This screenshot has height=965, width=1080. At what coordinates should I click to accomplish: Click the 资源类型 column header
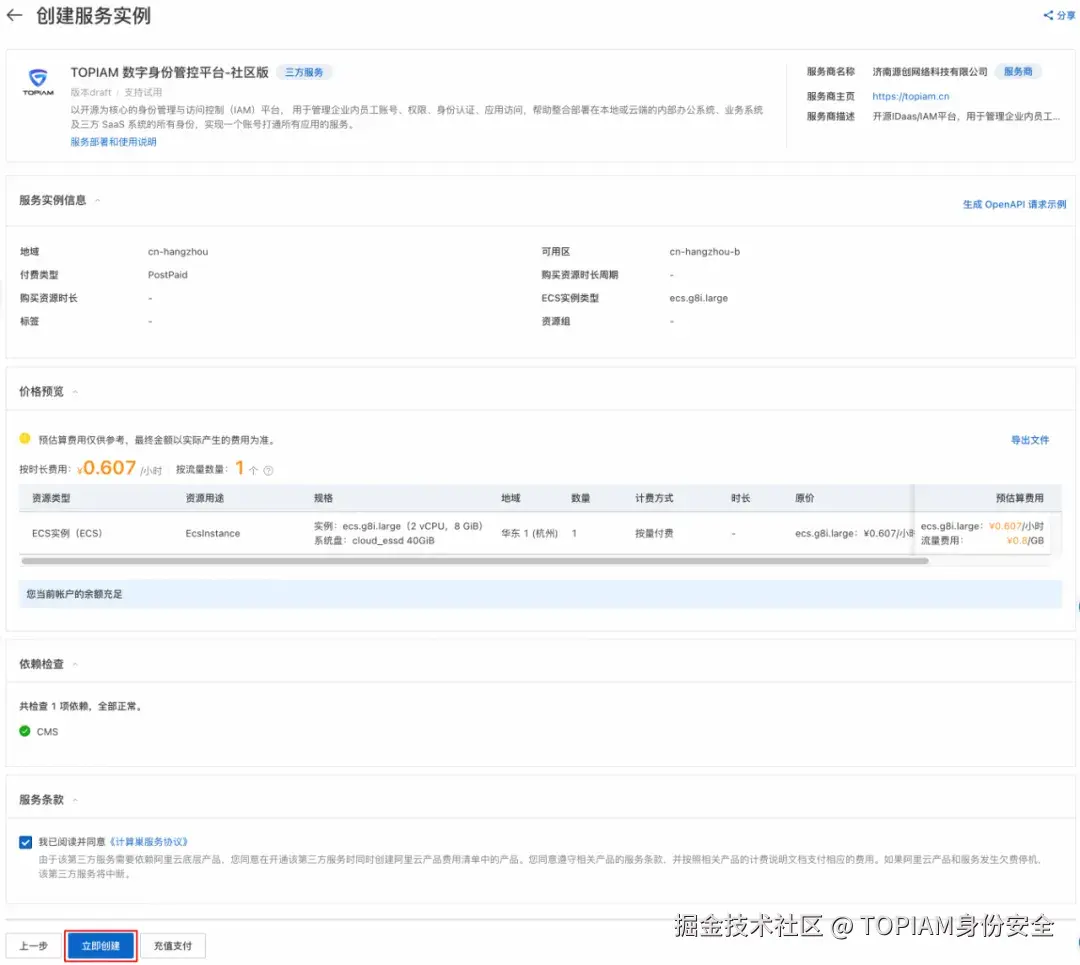[x=51, y=498]
